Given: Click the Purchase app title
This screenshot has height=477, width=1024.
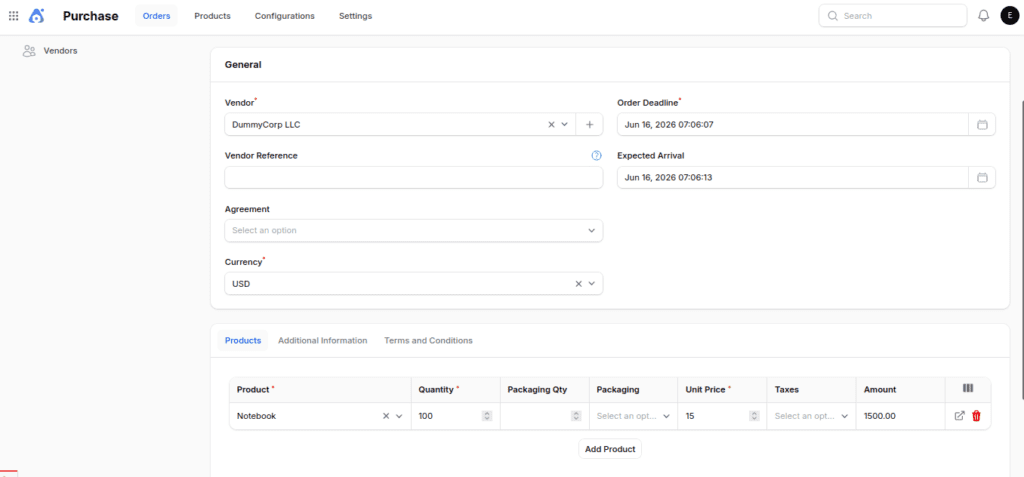Looking at the screenshot, I should (91, 16).
